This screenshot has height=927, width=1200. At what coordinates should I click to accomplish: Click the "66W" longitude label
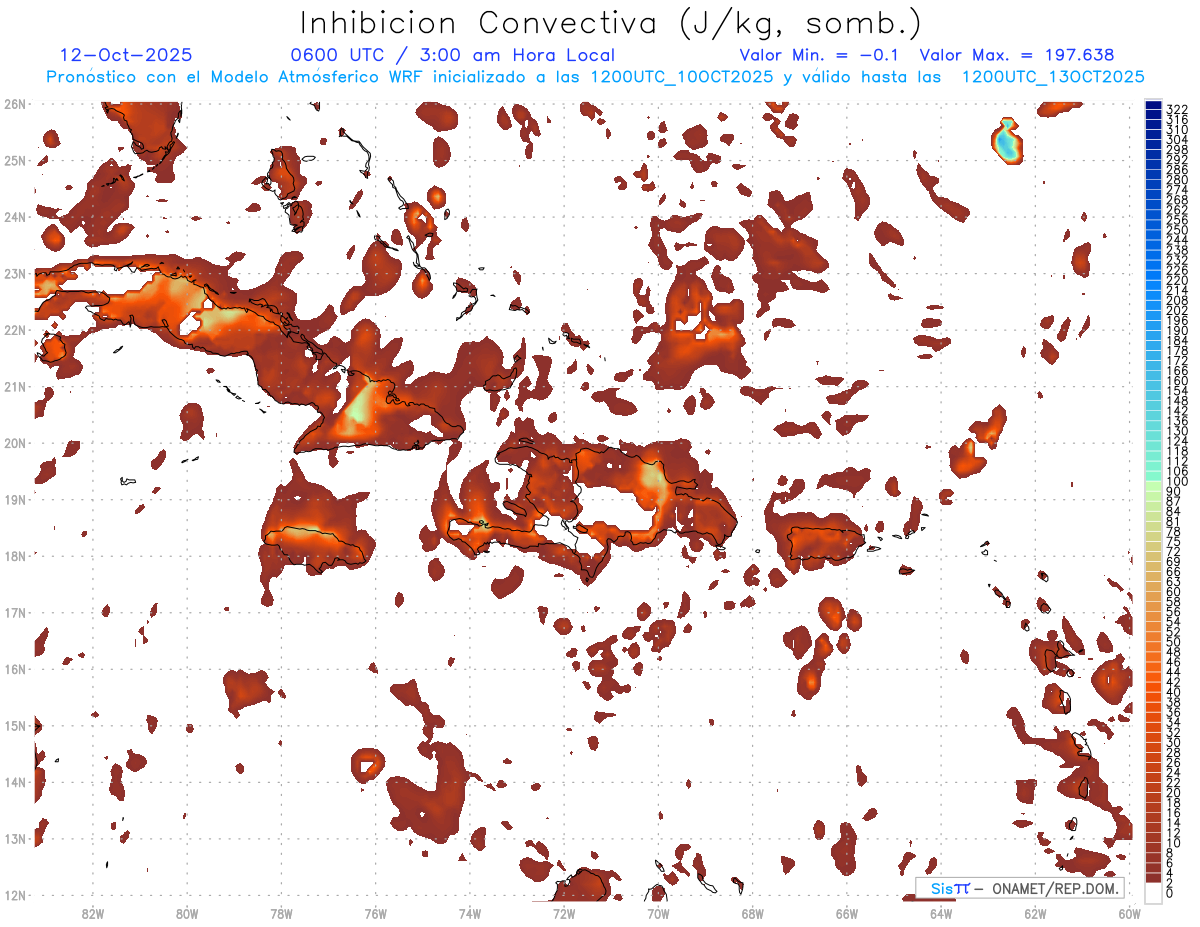(847, 913)
